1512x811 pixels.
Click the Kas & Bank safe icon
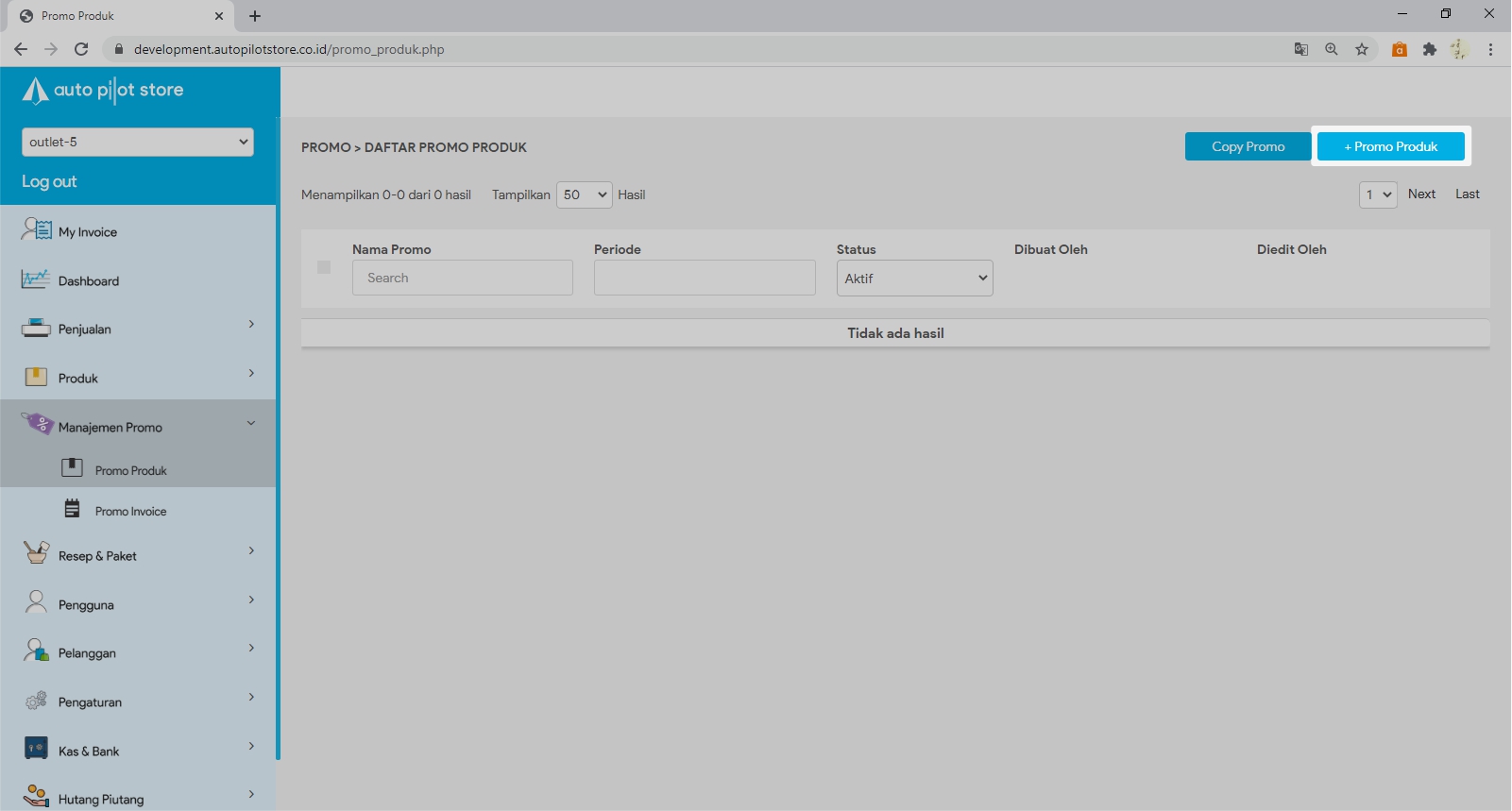pos(35,750)
